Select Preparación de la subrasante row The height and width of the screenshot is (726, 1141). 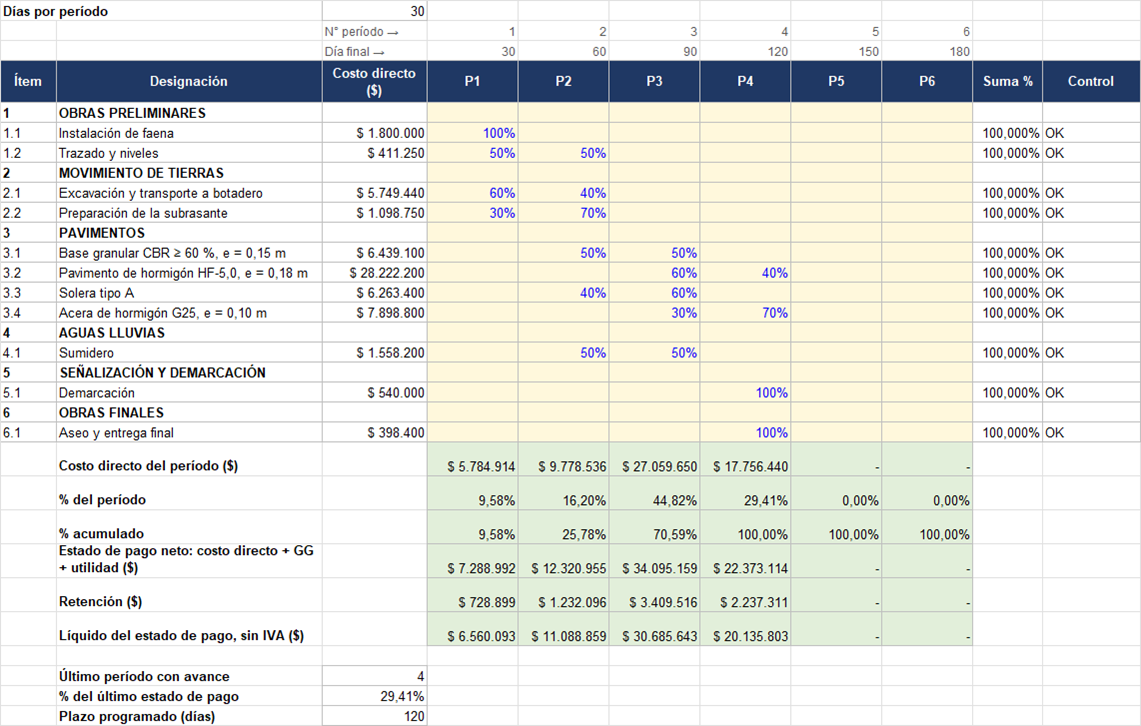pyautogui.click(x=189, y=213)
